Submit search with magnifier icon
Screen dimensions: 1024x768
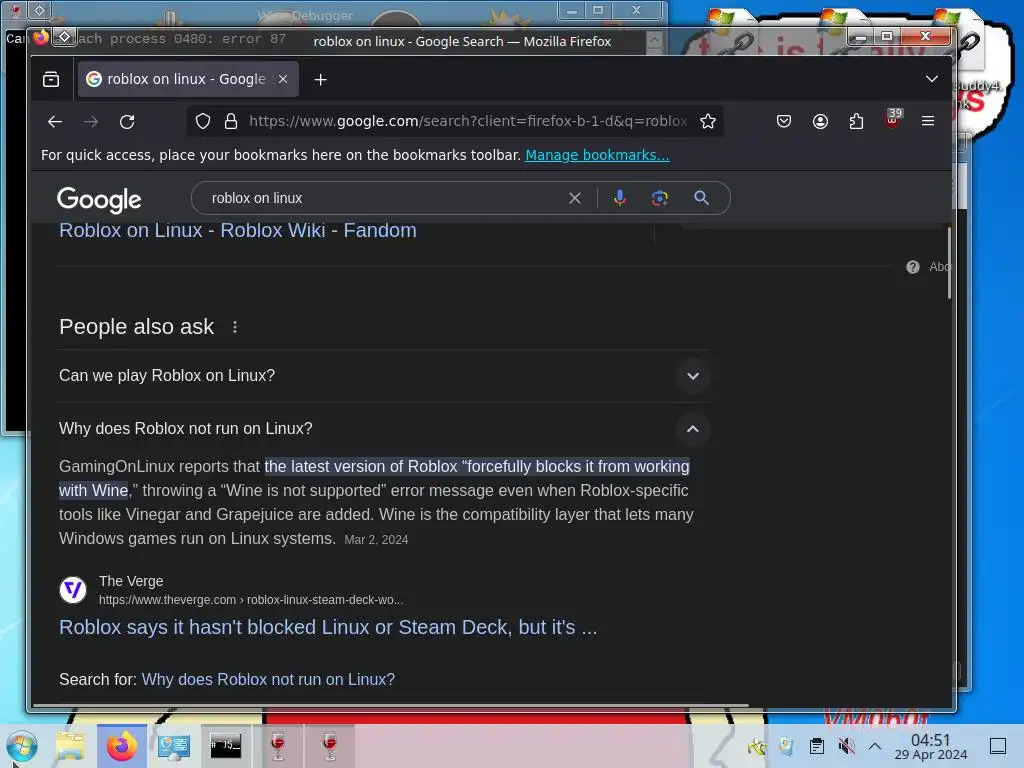701,198
